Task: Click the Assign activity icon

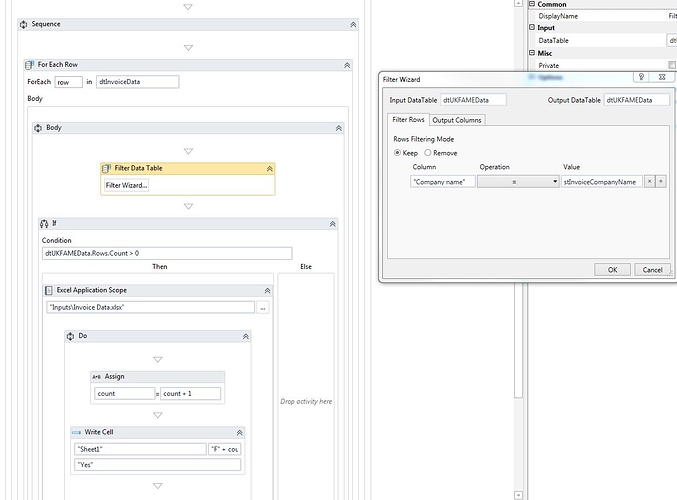Action: (x=96, y=377)
